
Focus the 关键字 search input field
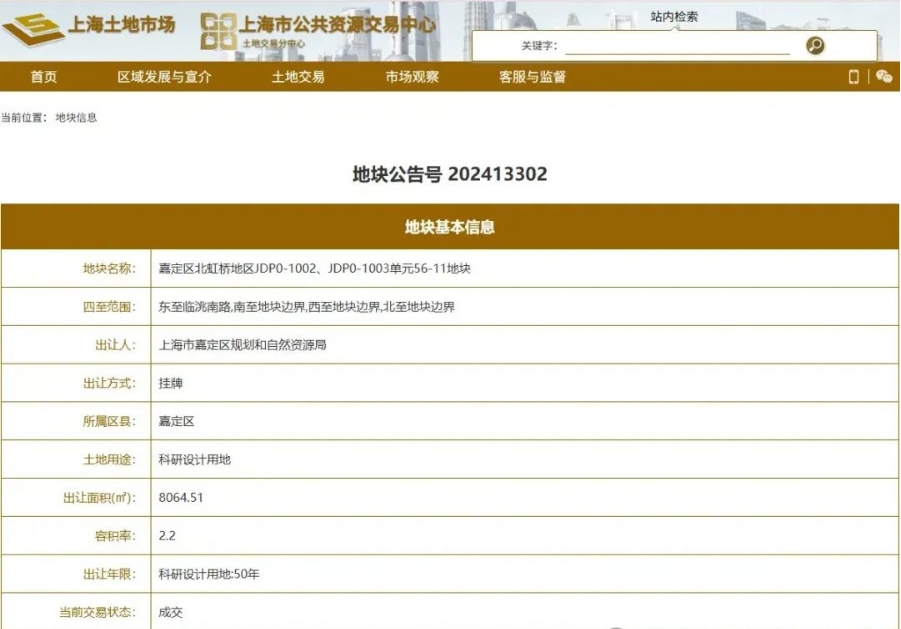tap(678, 46)
